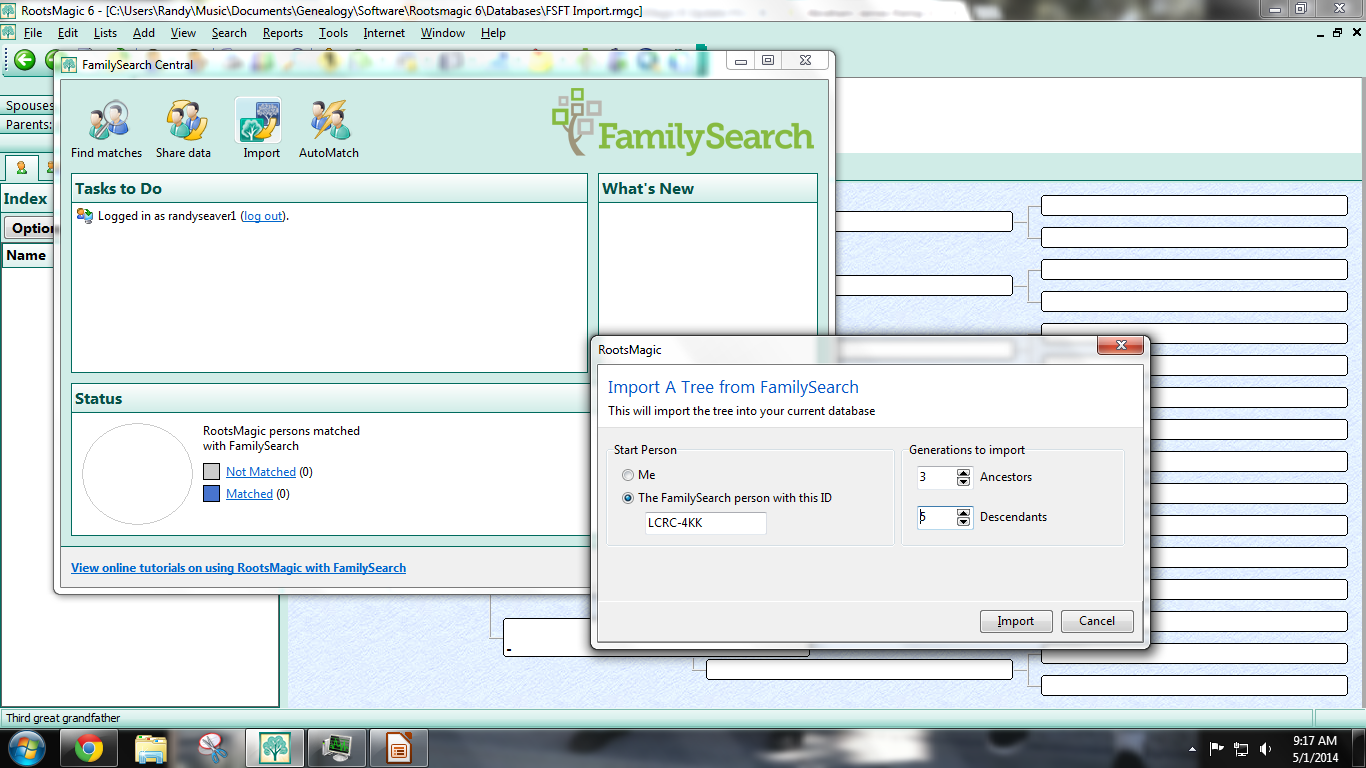The height and width of the screenshot is (768, 1366).
Task: Click the FamilySearch ID input field
Action: (x=706, y=523)
